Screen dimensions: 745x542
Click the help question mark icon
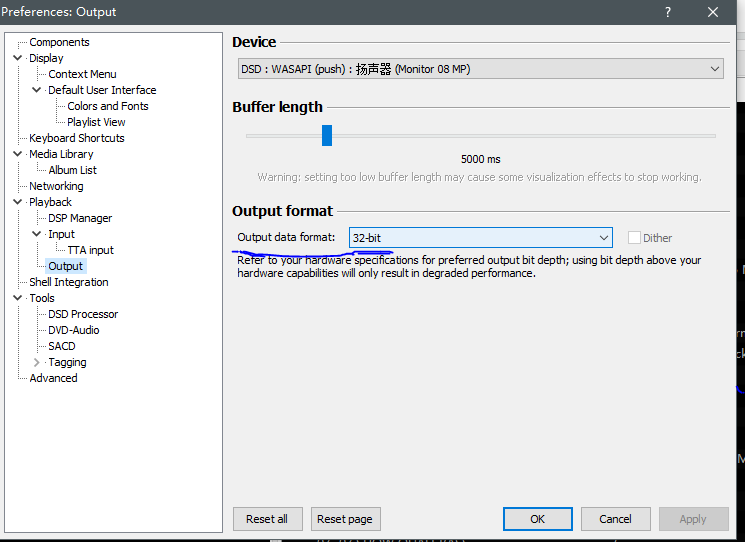tap(667, 12)
